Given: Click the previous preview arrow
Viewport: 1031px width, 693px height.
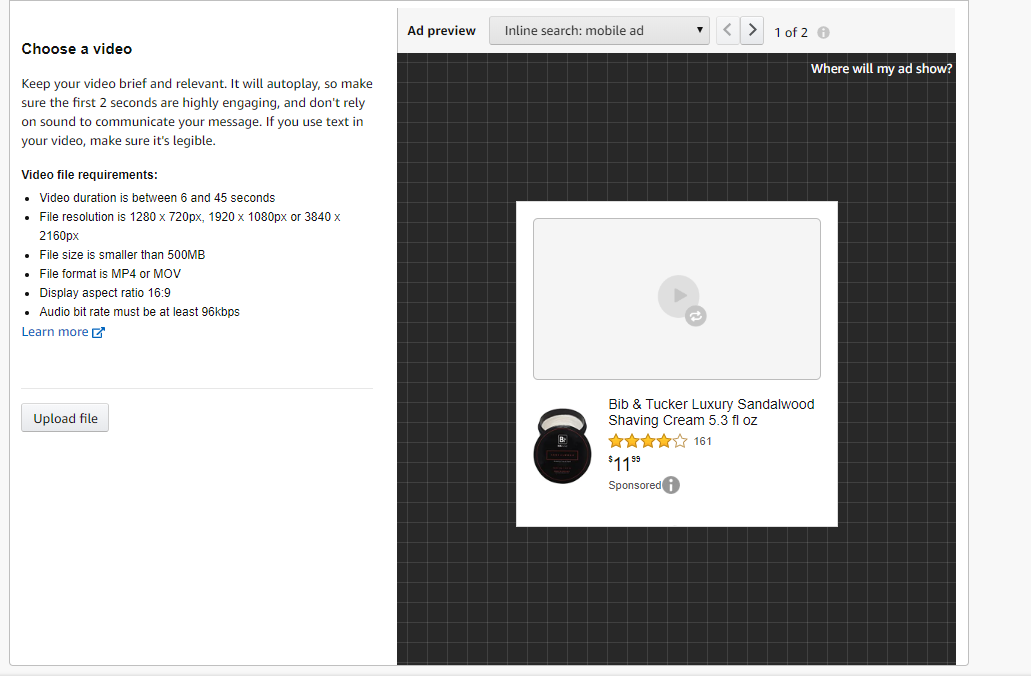Looking at the screenshot, I should click(x=727, y=30).
